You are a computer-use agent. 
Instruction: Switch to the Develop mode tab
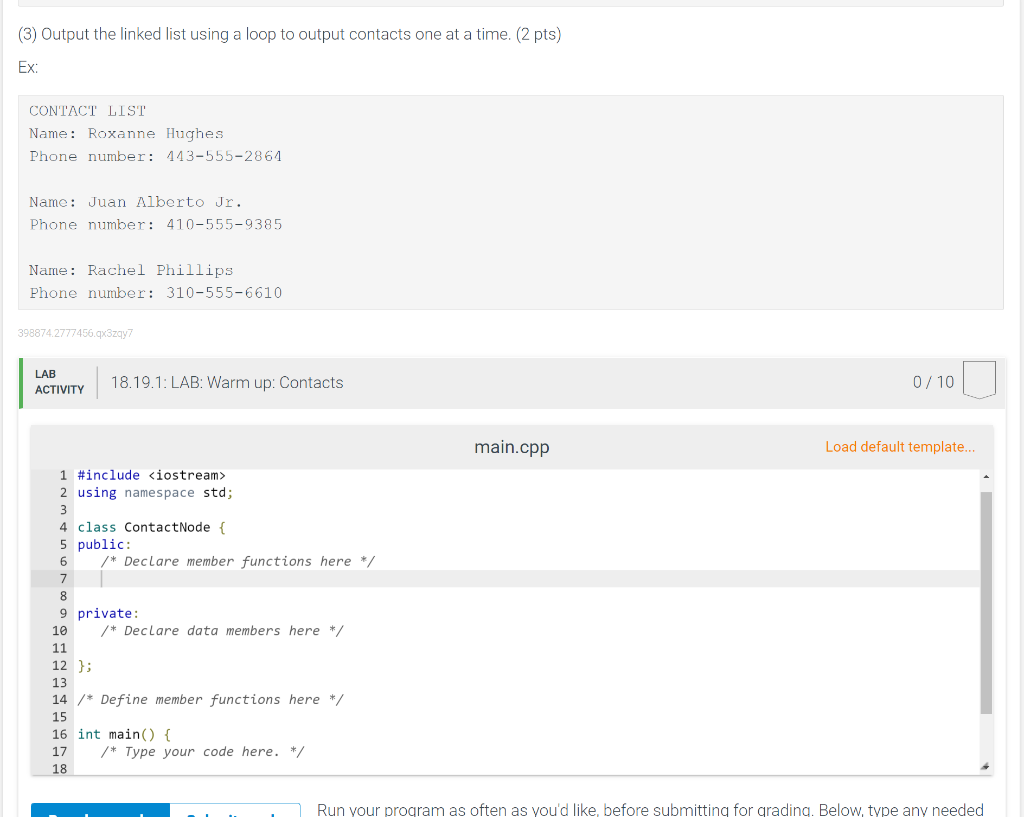coord(100,811)
